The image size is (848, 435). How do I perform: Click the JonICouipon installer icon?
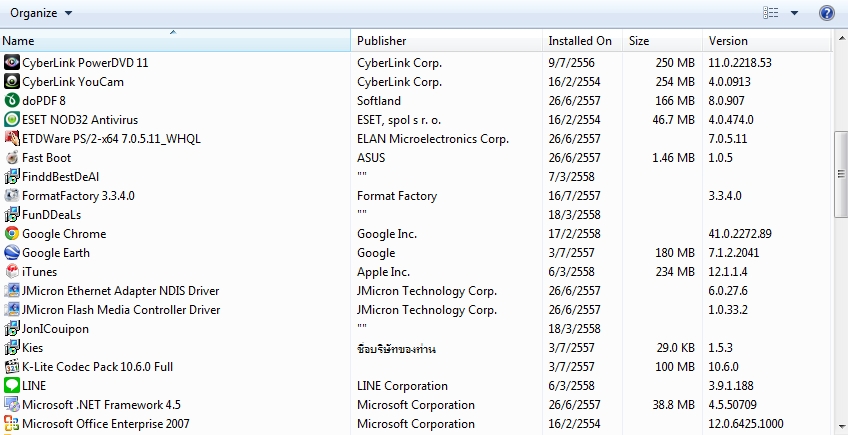(x=11, y=328)
